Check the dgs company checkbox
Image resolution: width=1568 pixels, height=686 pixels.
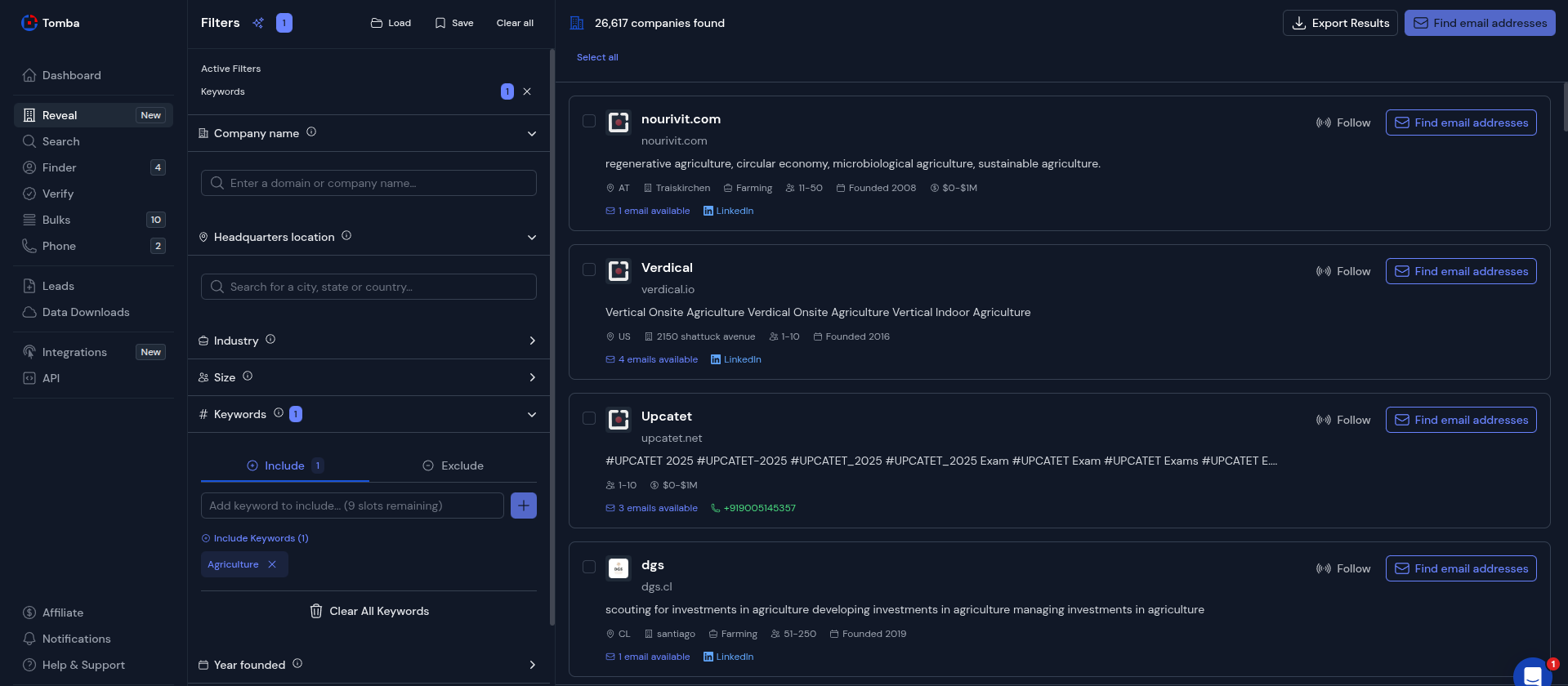tap(589, 567)
